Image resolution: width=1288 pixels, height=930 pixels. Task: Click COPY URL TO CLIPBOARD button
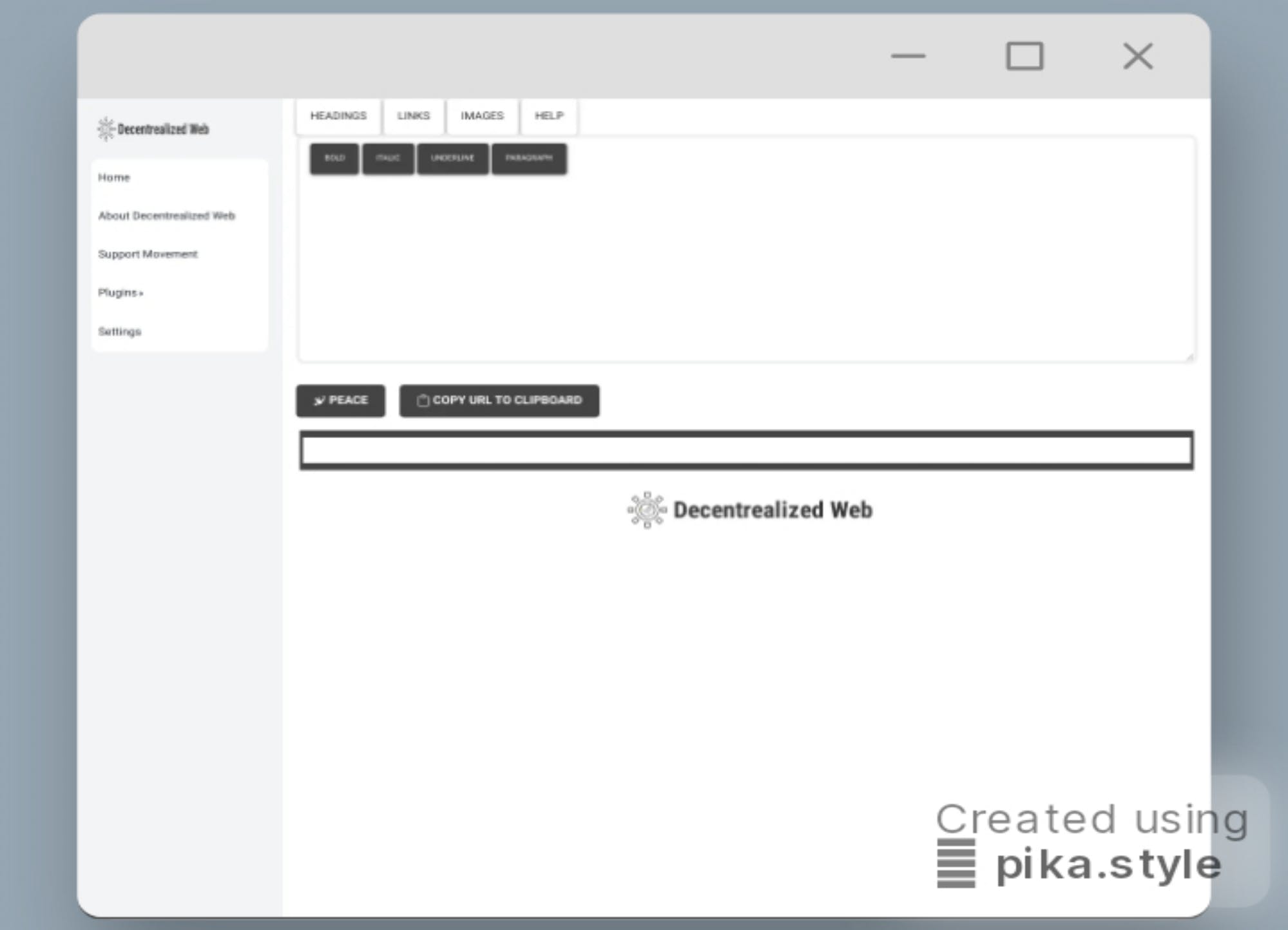pos(499,400)
